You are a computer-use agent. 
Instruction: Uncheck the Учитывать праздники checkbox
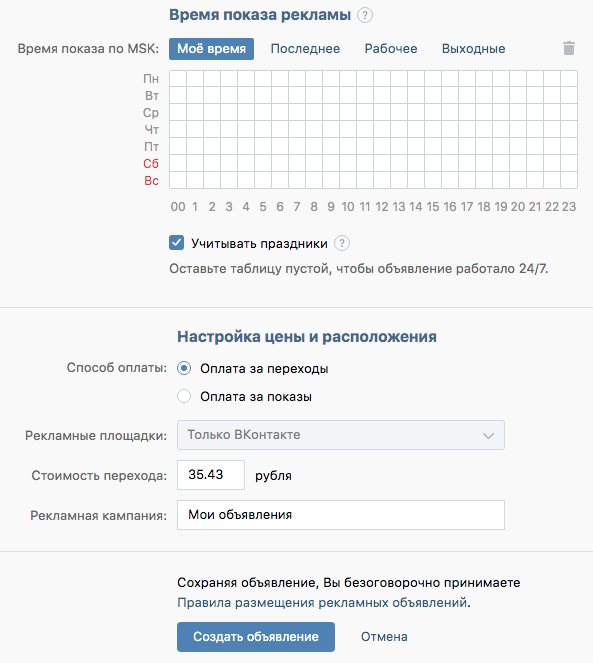[x=176, y=243]
